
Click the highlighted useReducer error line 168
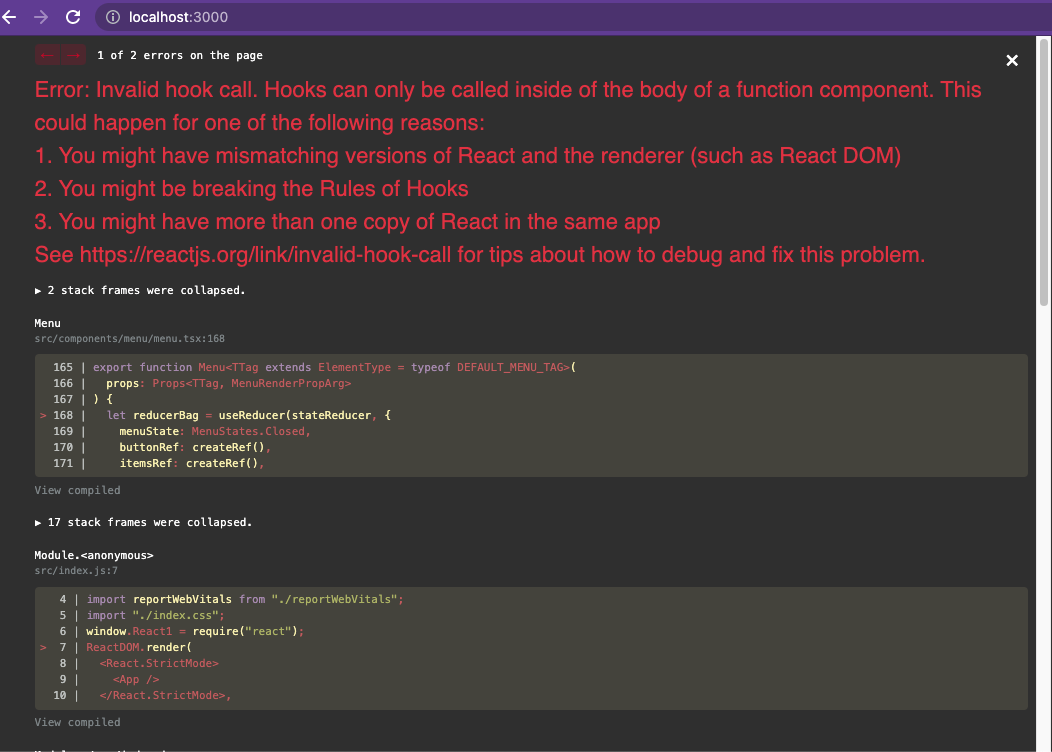pos(300,415)
